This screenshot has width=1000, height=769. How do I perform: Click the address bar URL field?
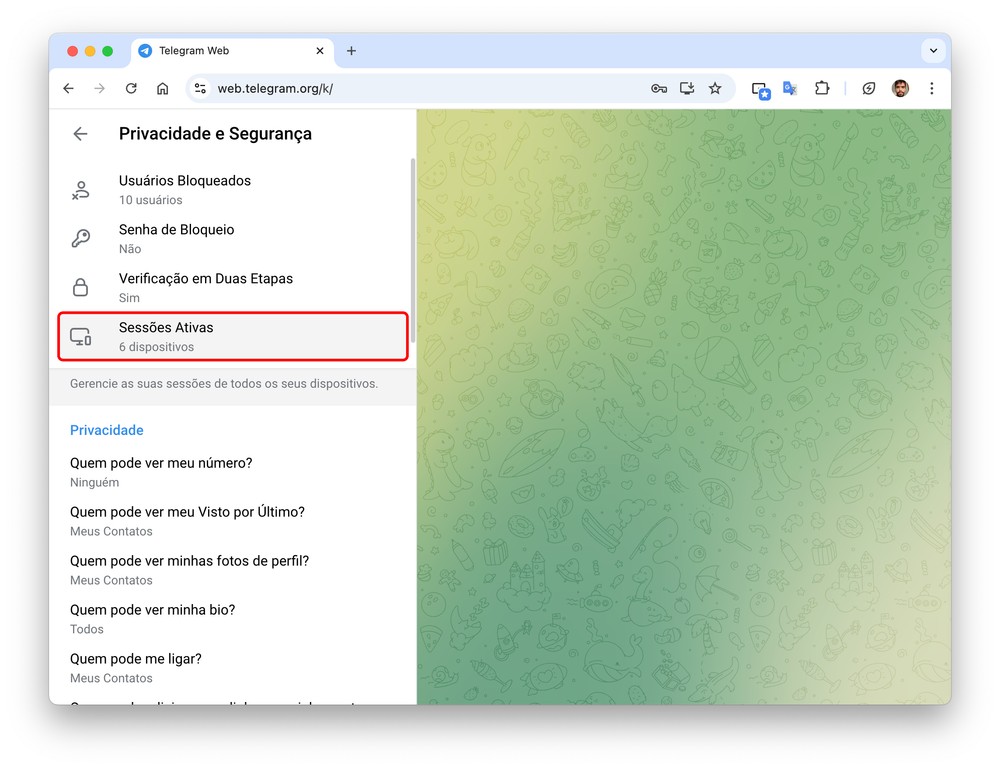coord(400,88)
